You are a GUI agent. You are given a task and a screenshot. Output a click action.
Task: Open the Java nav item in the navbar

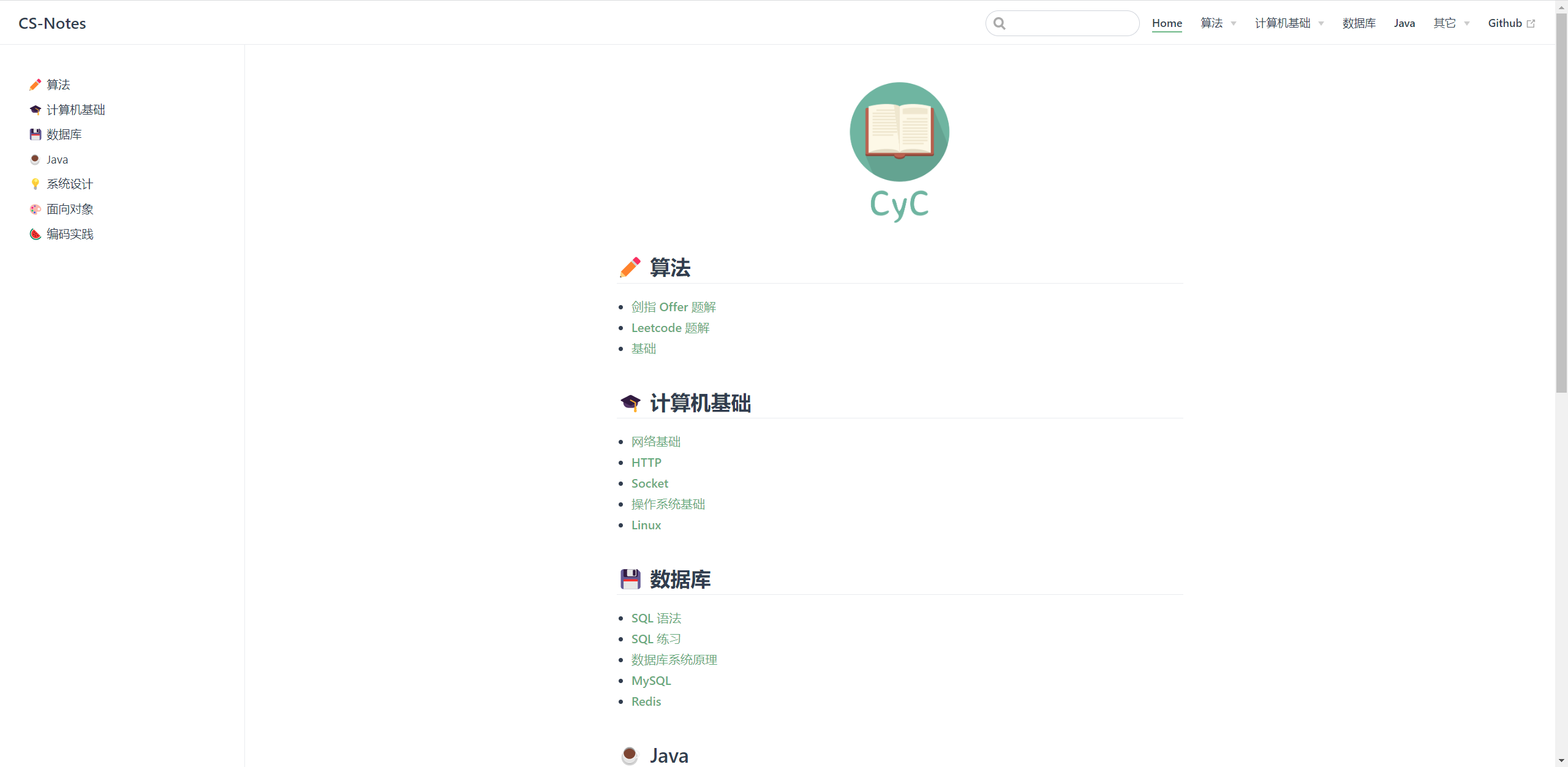(x=1404, y=23)
